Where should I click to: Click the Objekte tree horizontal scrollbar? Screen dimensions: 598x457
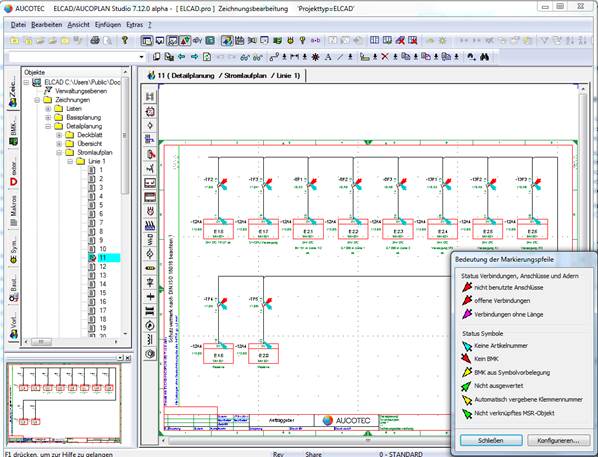point(70,342)
